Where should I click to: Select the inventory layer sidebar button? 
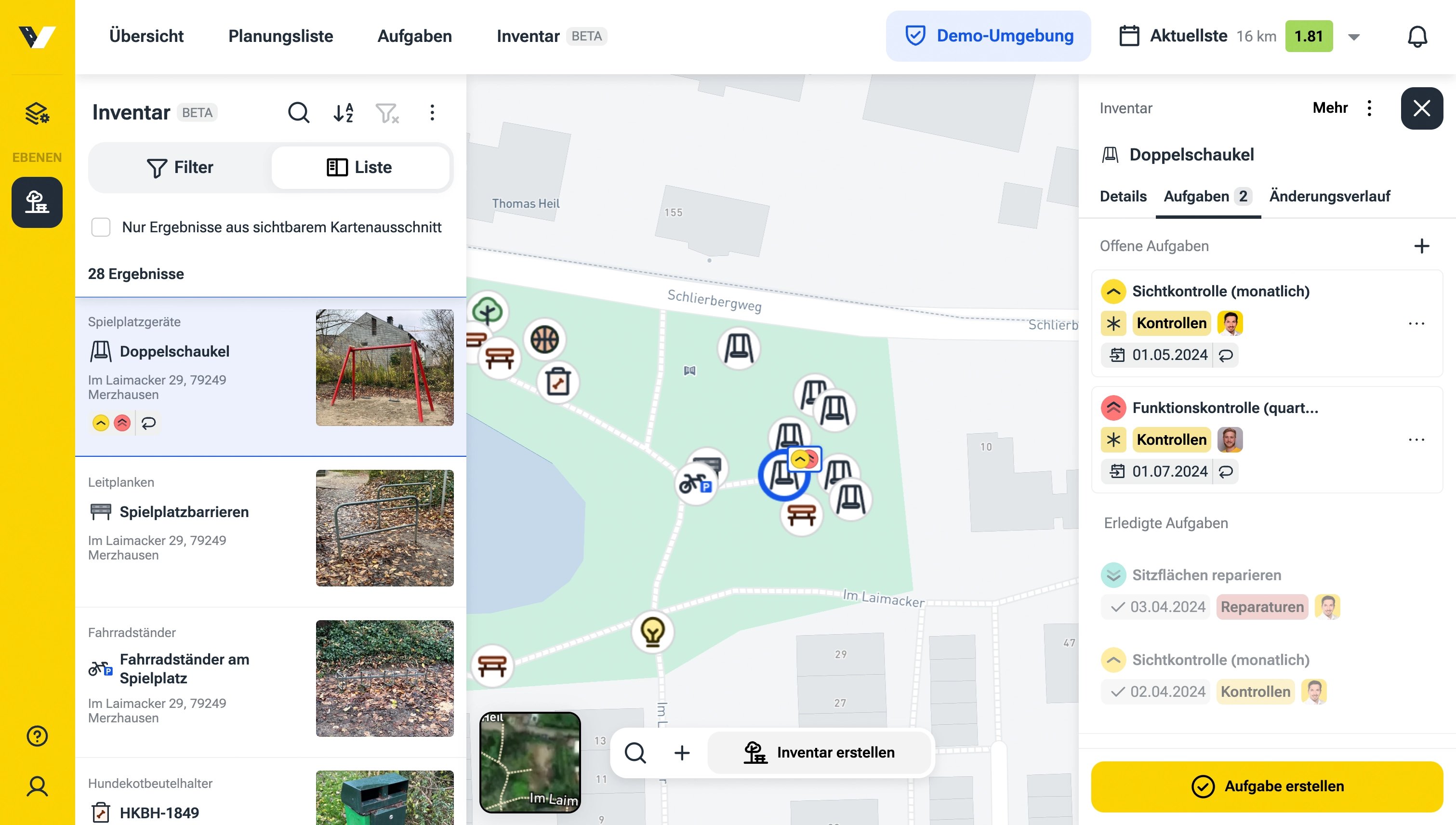37,202
